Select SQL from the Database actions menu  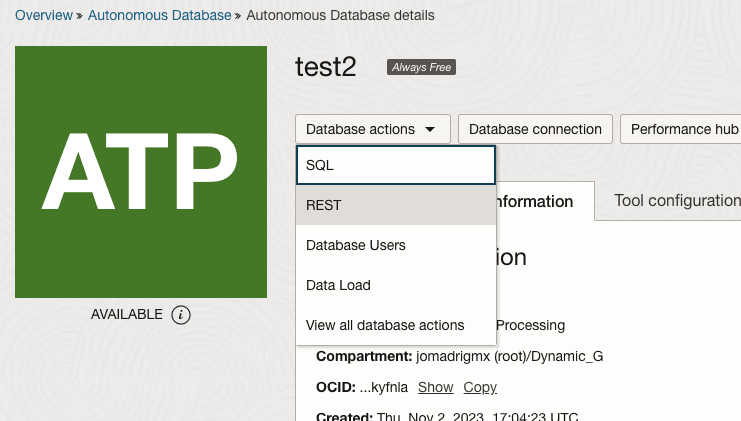click(x=396, y=165)
